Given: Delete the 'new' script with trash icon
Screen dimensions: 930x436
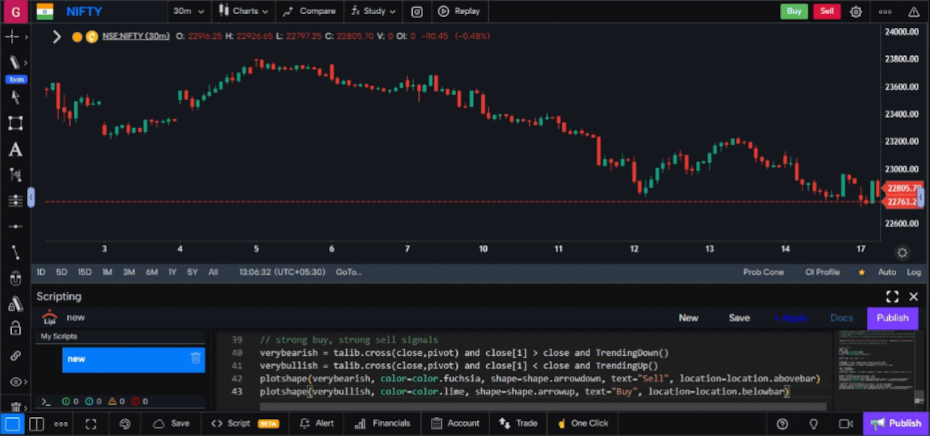Looking at the screenshot, I should pyautogui.click(x=195, y=358).
